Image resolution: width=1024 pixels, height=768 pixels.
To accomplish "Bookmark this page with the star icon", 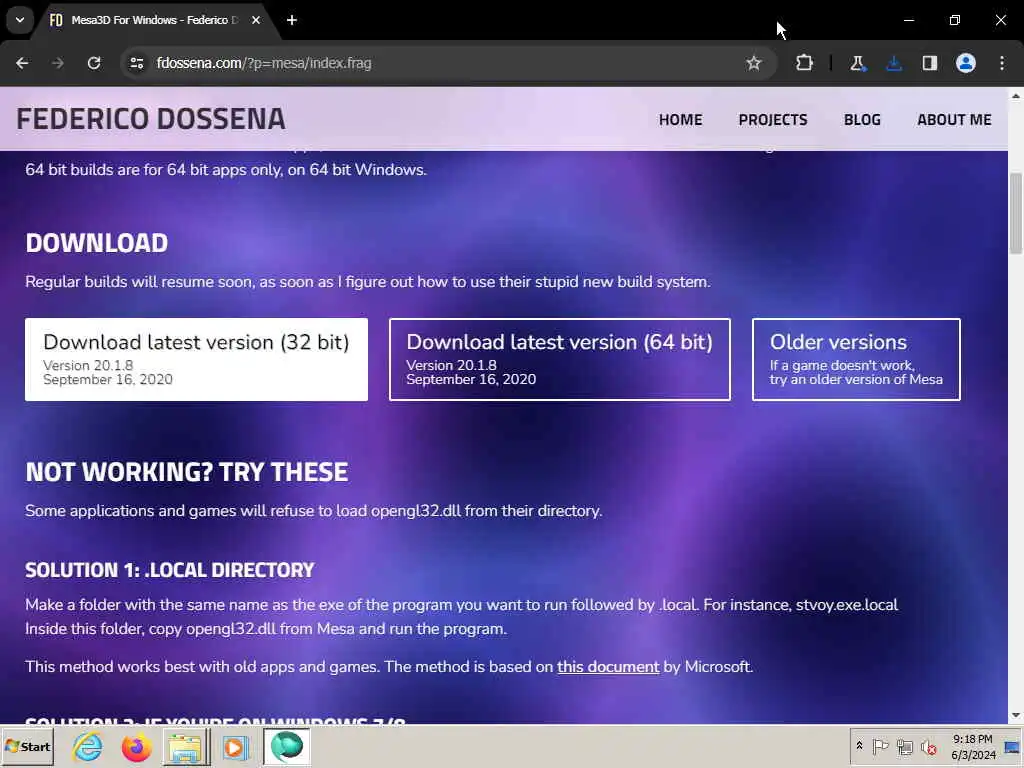I will [754, 63].
